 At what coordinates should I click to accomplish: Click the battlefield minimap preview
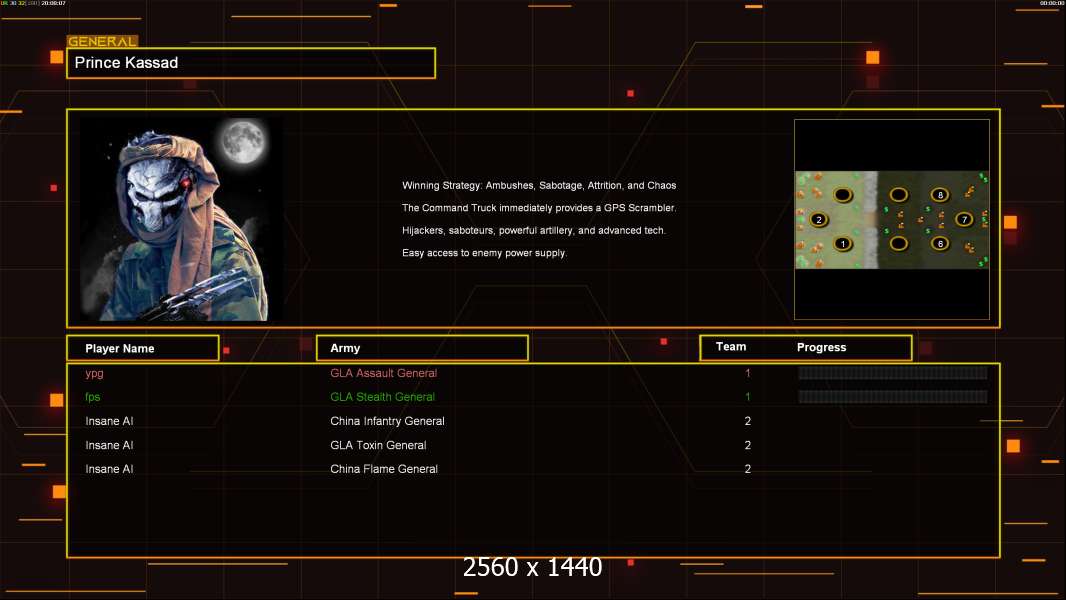tap(892, 219)
